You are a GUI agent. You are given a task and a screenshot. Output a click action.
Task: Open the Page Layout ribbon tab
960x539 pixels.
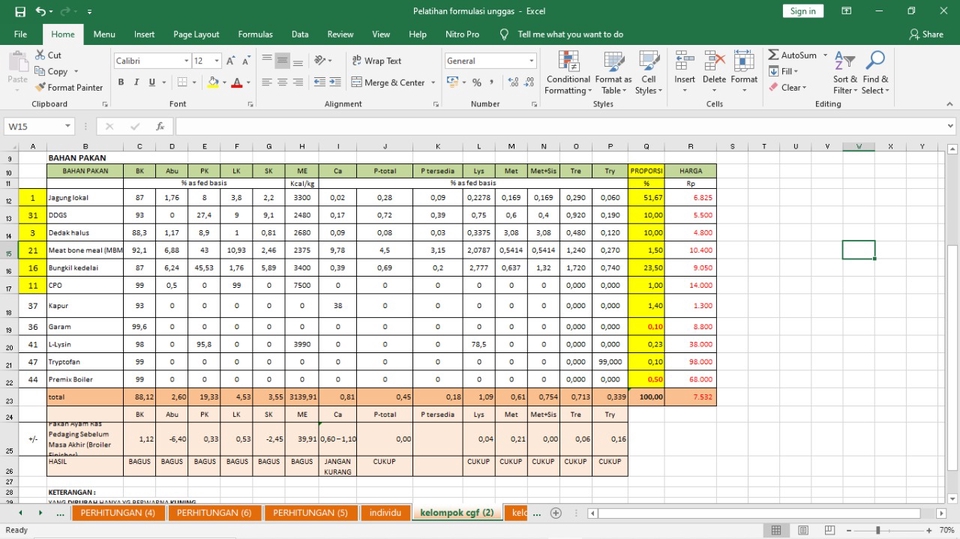pos(196,34)
